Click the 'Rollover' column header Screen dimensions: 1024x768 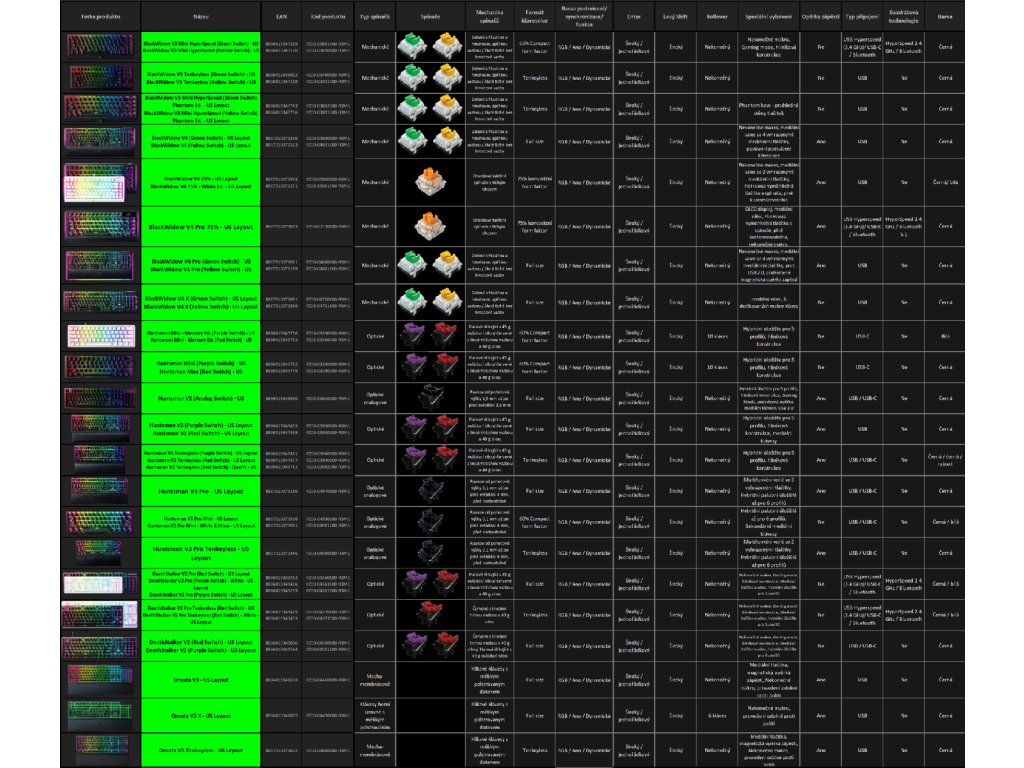[716, 17]
